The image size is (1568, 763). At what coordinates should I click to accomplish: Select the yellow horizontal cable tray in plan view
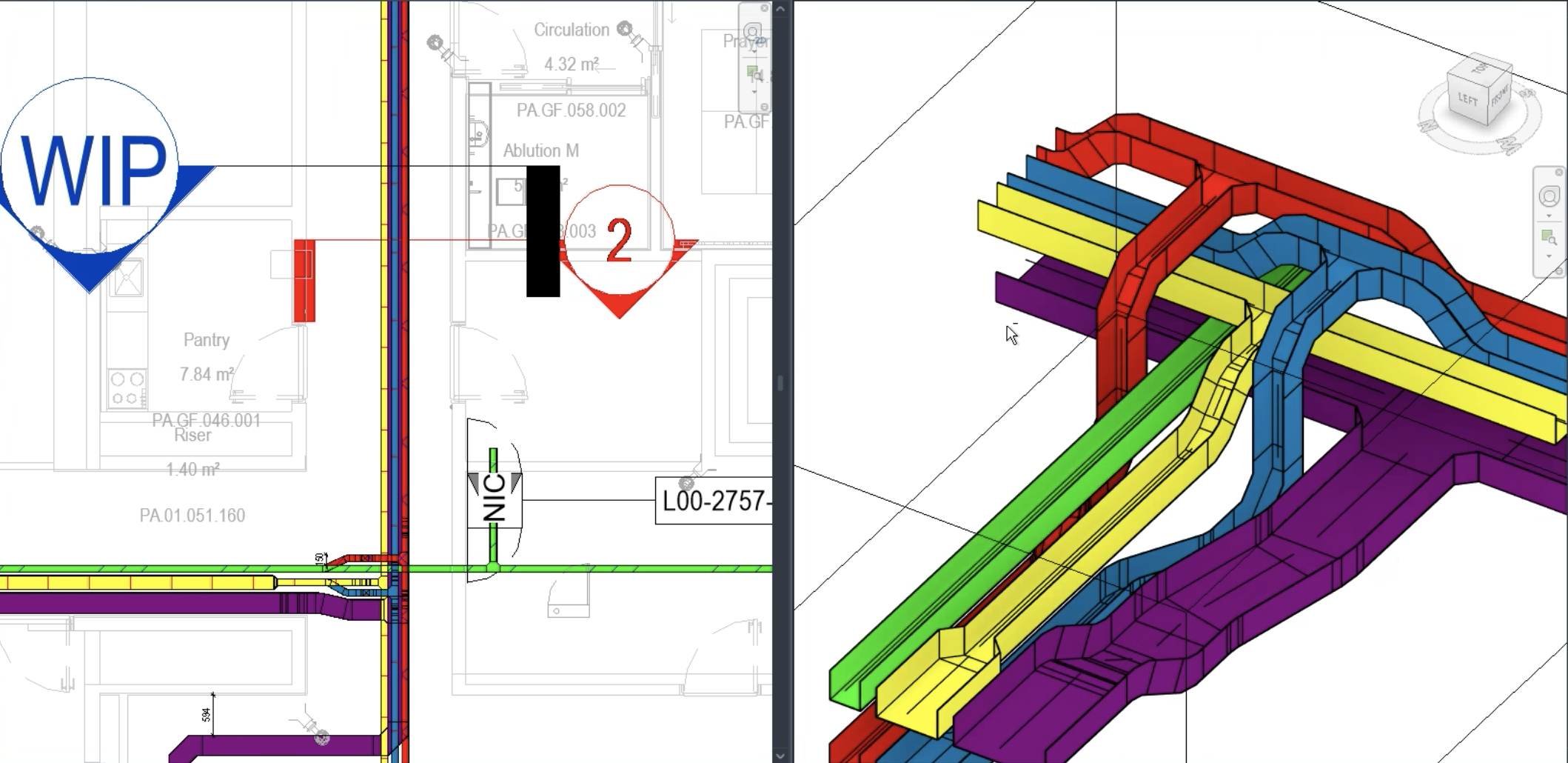point(137,583)
